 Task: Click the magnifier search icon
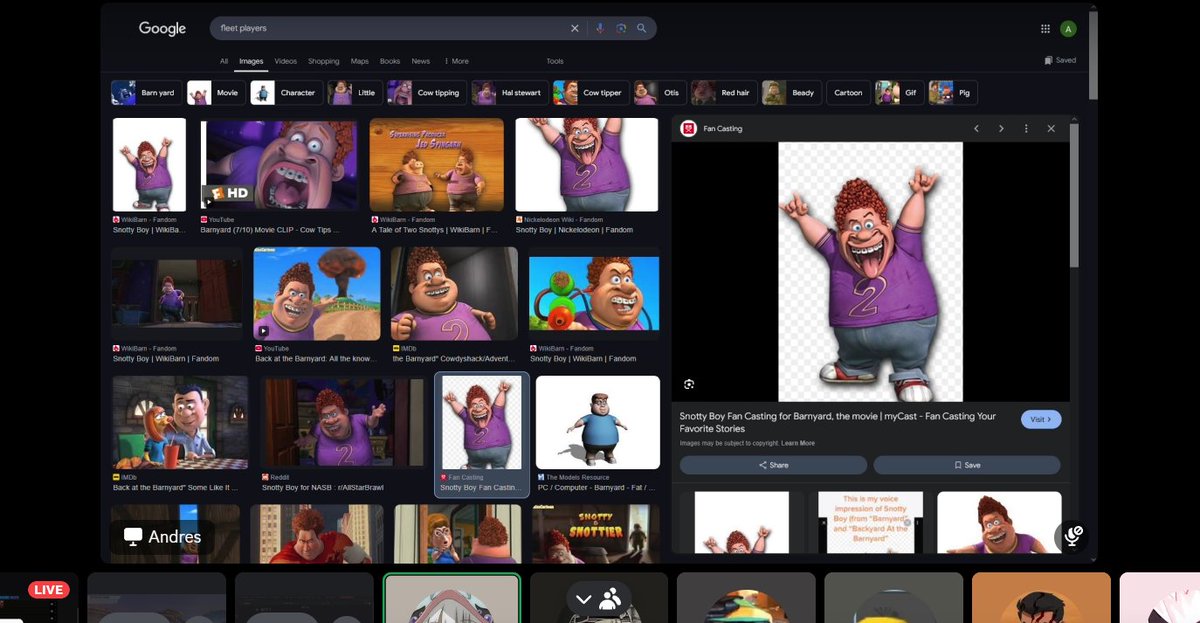(x=642, y=28)
